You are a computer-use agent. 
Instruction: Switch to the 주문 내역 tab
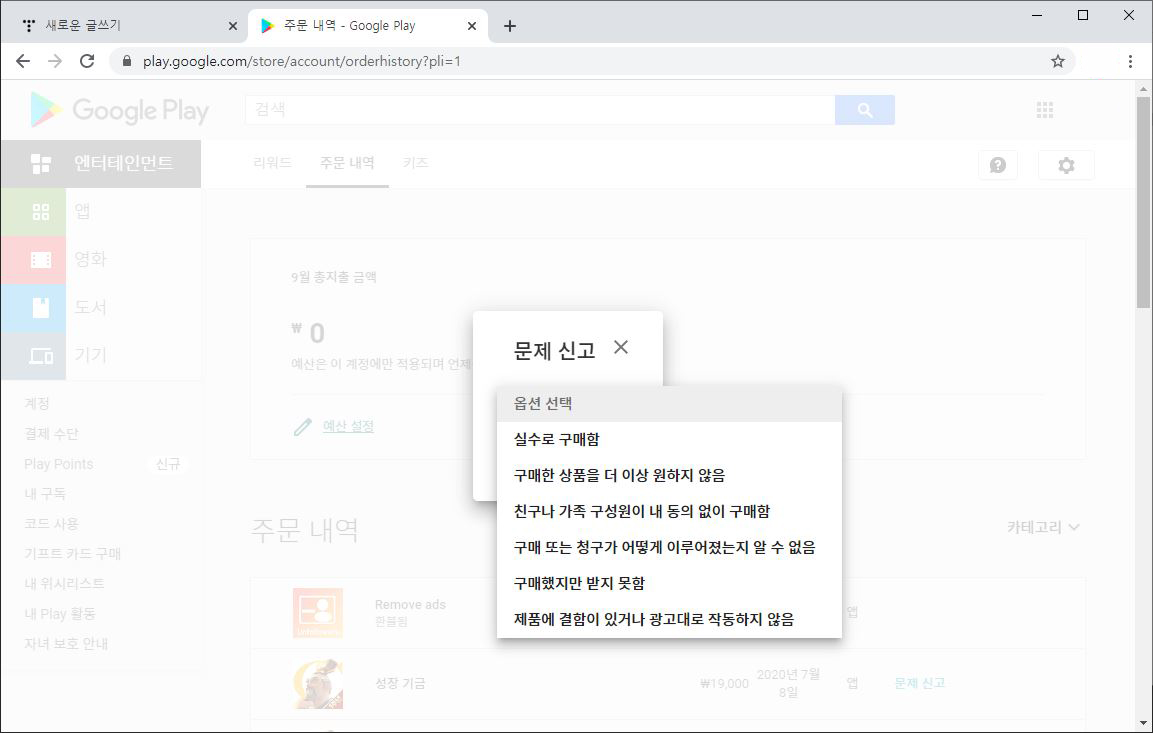tap(347, 162)
